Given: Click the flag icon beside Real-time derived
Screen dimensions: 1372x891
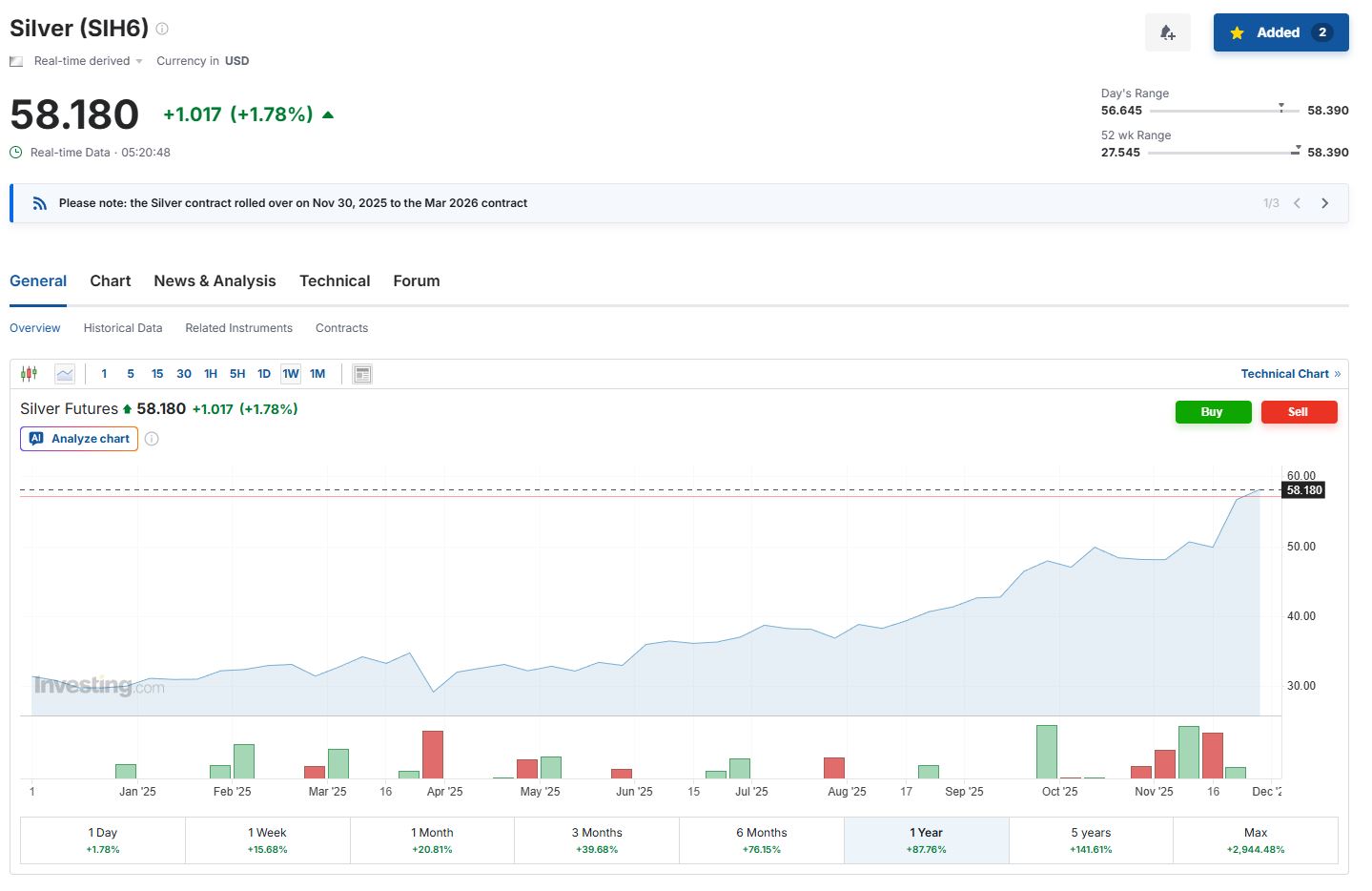Looking at the screenshot, I should click(16, 61).
